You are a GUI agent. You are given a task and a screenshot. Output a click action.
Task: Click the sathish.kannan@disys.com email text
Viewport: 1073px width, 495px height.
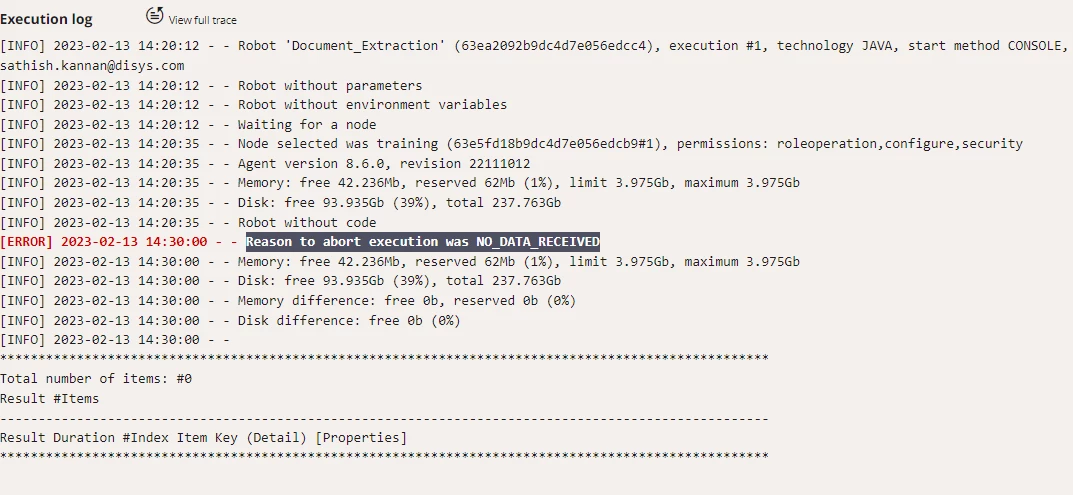pyautogui.click(x=92, y=66)
